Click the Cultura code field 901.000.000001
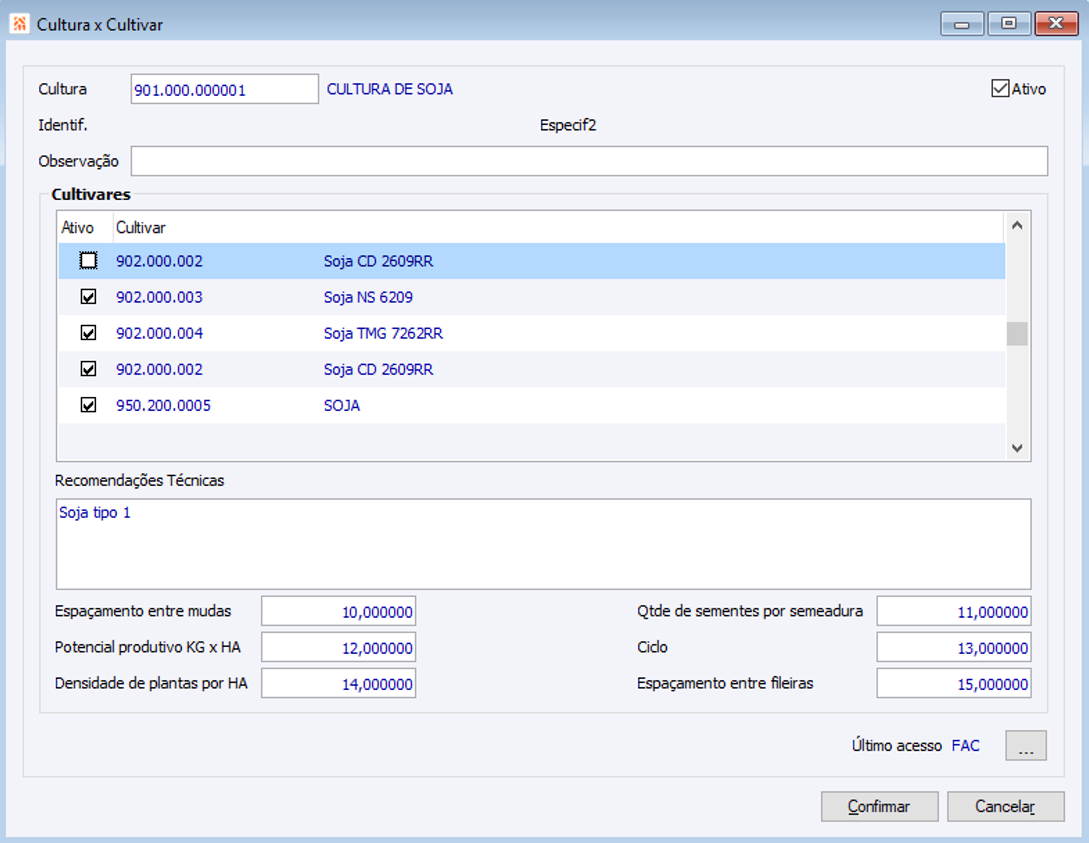Viewport: 1089px width, 843px height. [x=224, y=90]
